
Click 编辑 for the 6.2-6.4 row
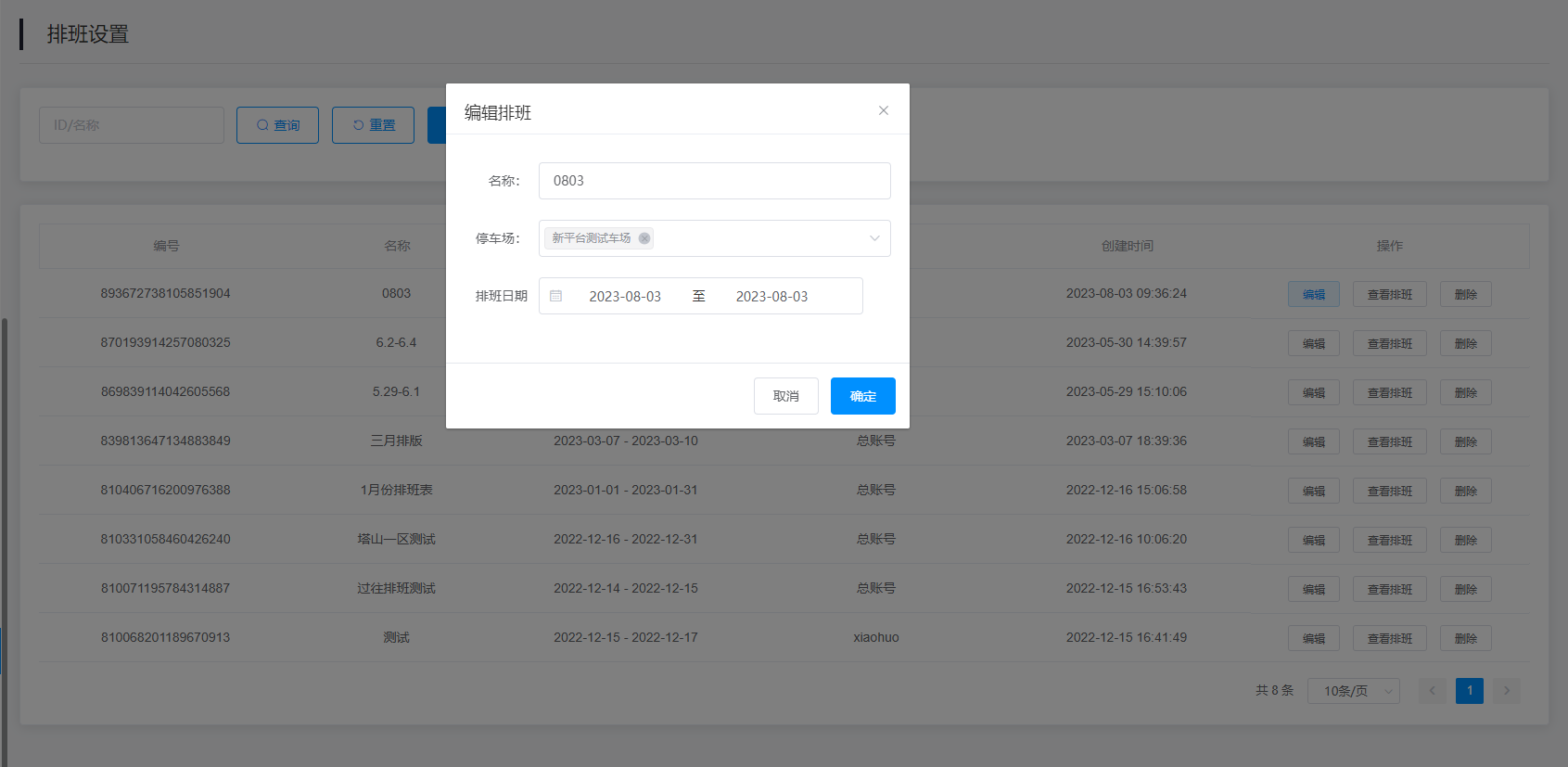point(1313,343)
